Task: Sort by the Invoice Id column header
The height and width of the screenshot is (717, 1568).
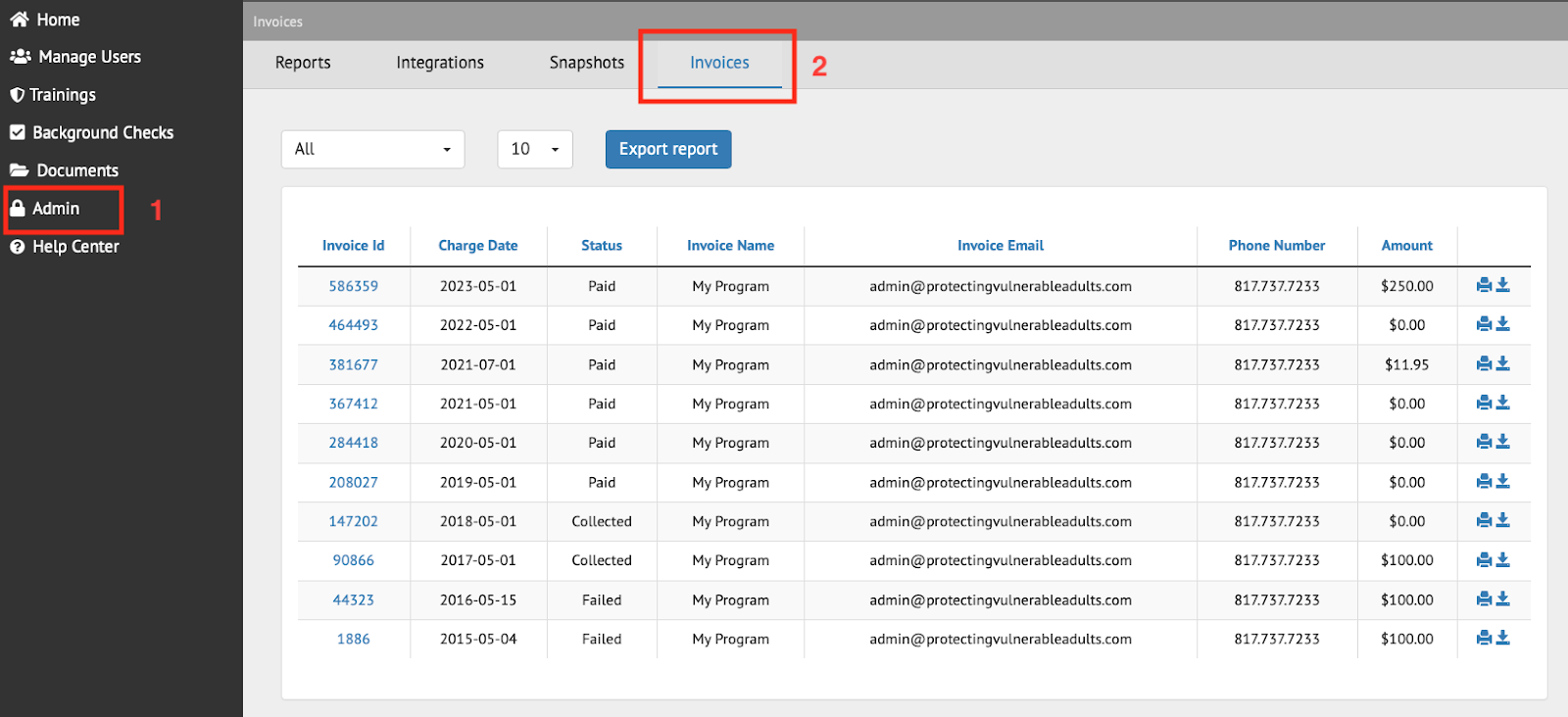Action: (354, 246)
